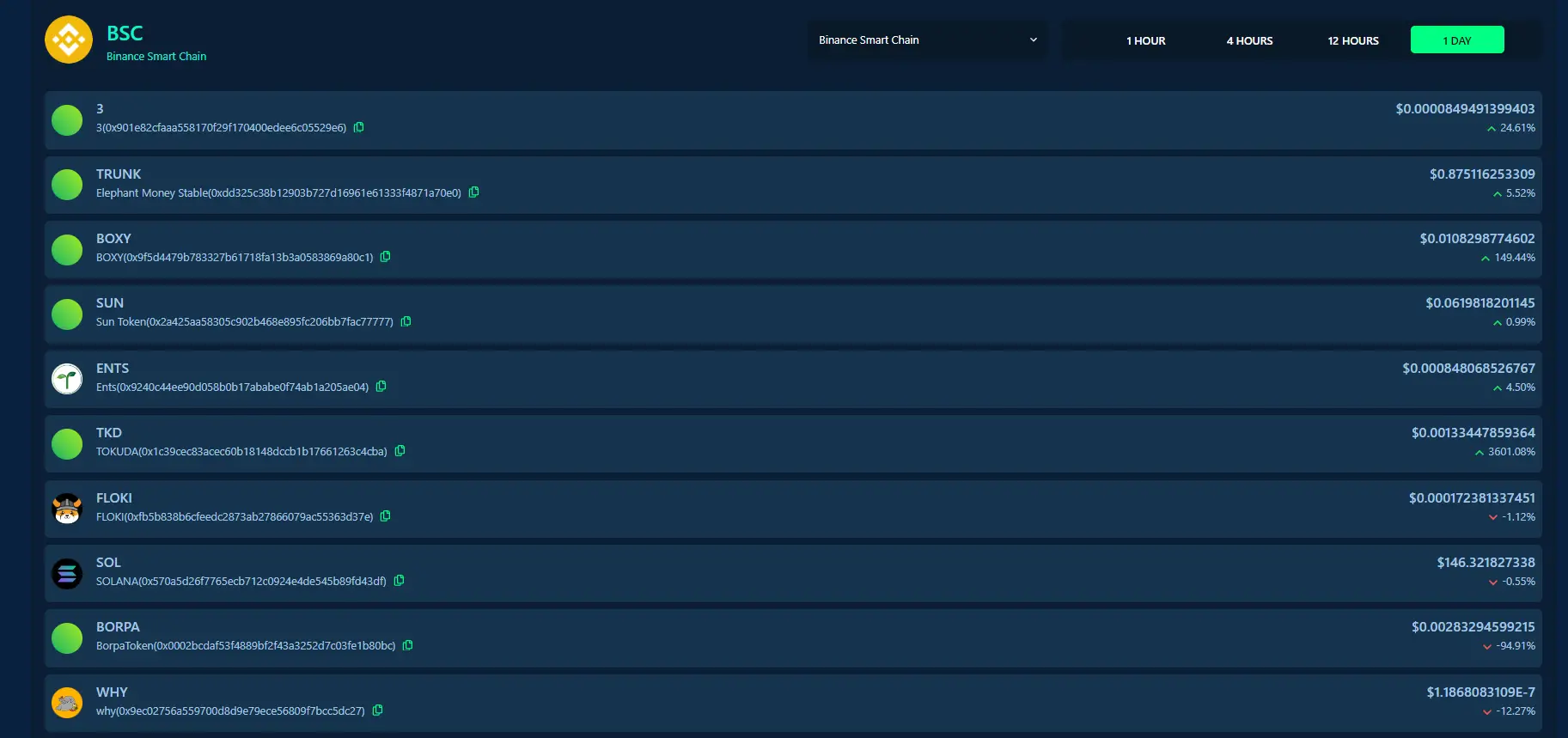Select the 12 HOURS timeframe
The image size is (1568, 738).
[1353, 40]
